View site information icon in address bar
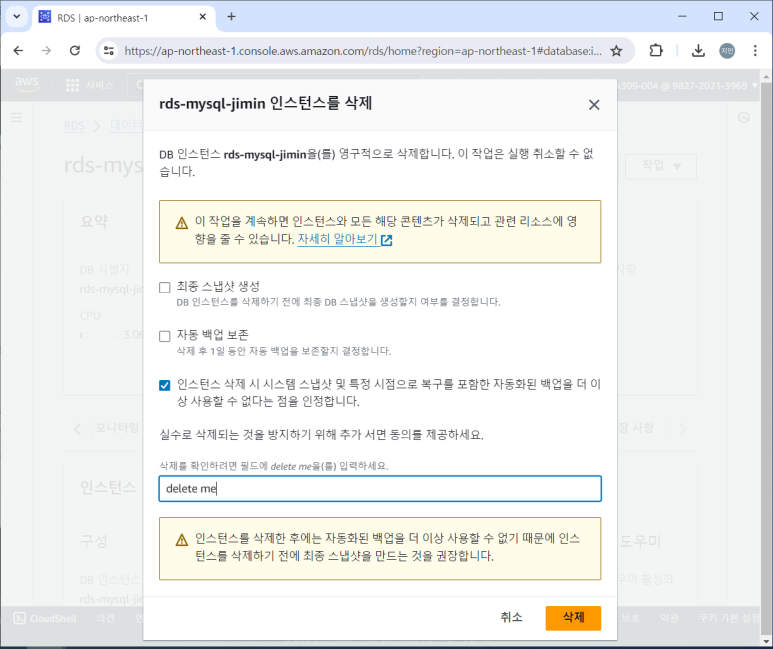773x649 pixels. click(x=108, y=51)
